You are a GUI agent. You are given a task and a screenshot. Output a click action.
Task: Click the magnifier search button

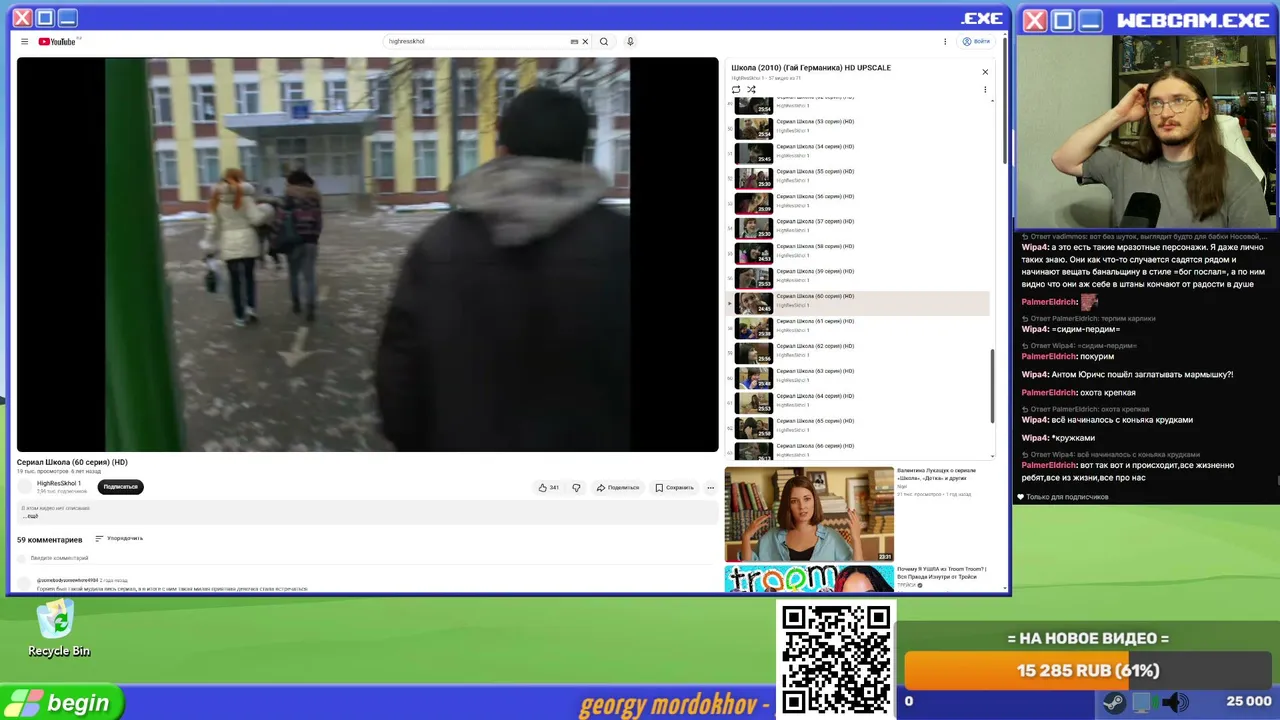point(604,42)
